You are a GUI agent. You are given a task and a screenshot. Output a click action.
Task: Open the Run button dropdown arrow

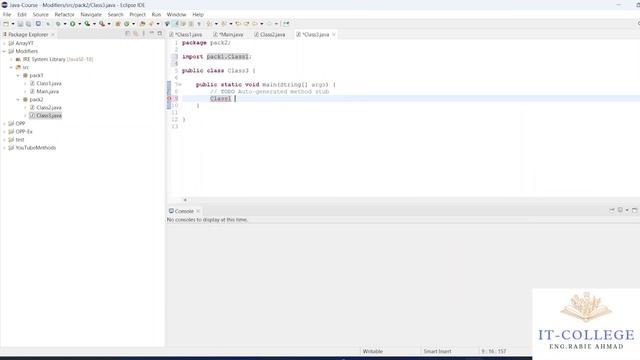click(x=80, y=24)
